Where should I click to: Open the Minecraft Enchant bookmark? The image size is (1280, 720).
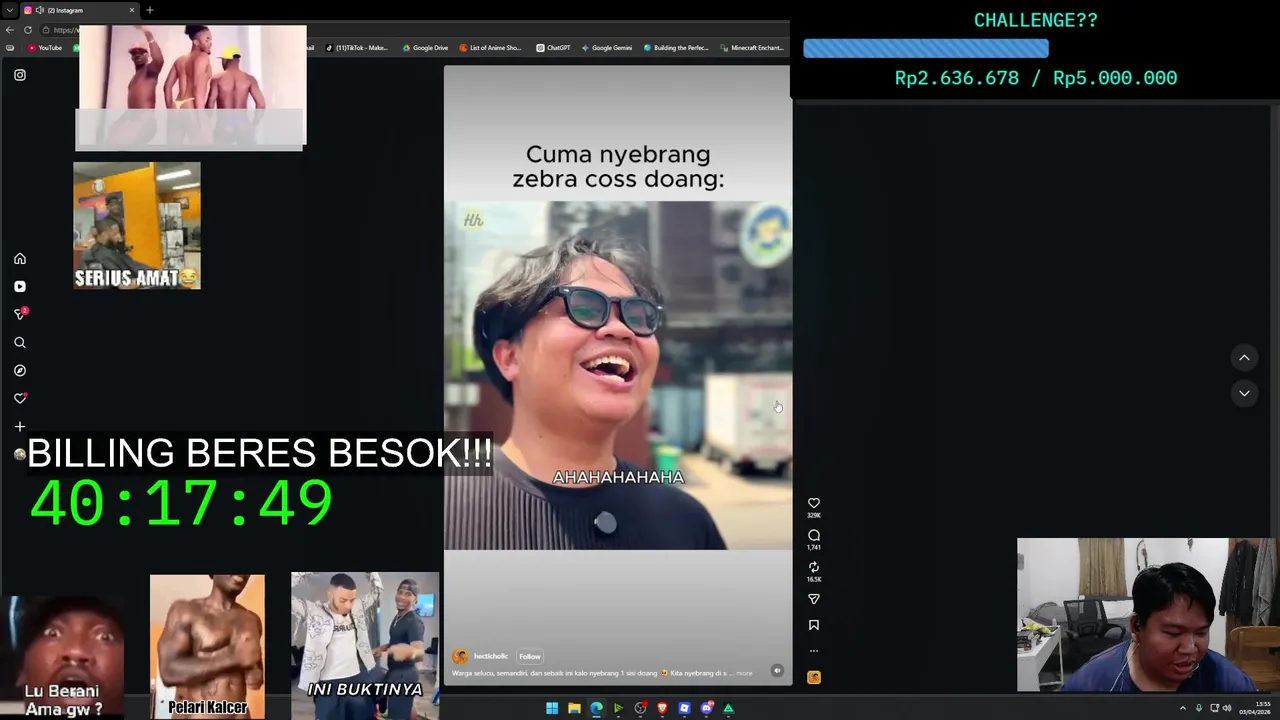(x=752, y=48)
